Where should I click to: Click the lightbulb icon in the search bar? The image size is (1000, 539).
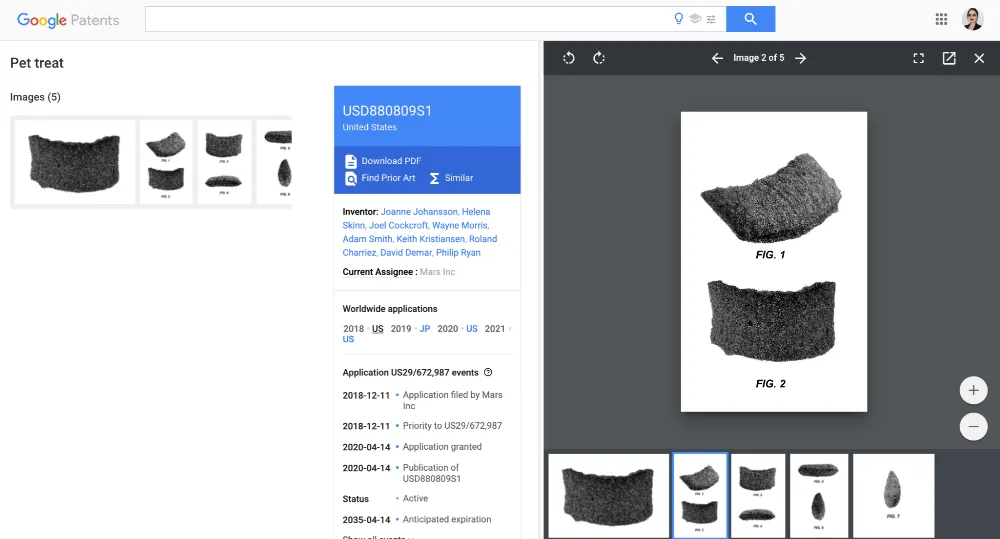pyautogui.click(x=679, y=18)
